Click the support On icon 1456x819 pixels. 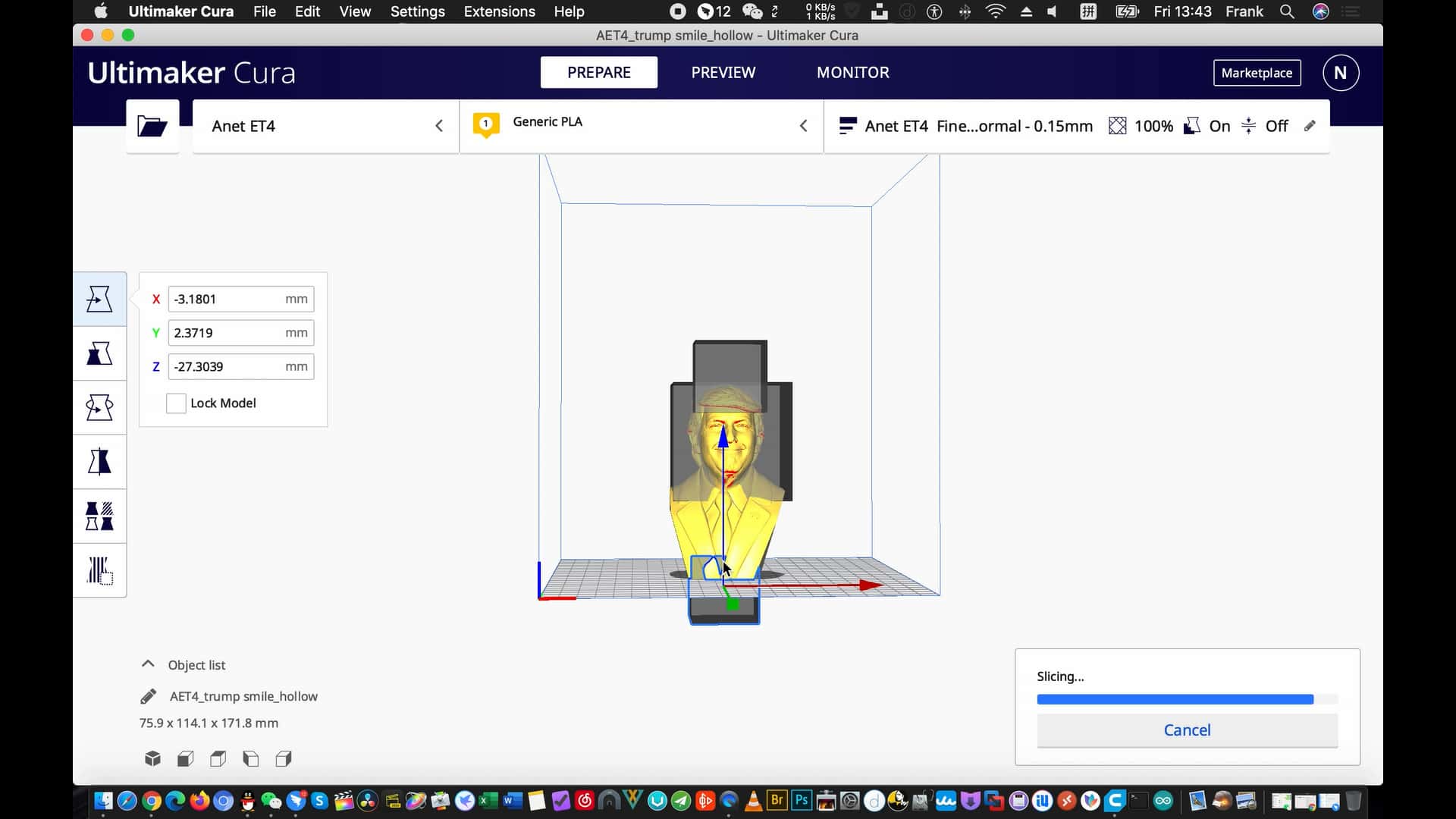[1192, 126]
